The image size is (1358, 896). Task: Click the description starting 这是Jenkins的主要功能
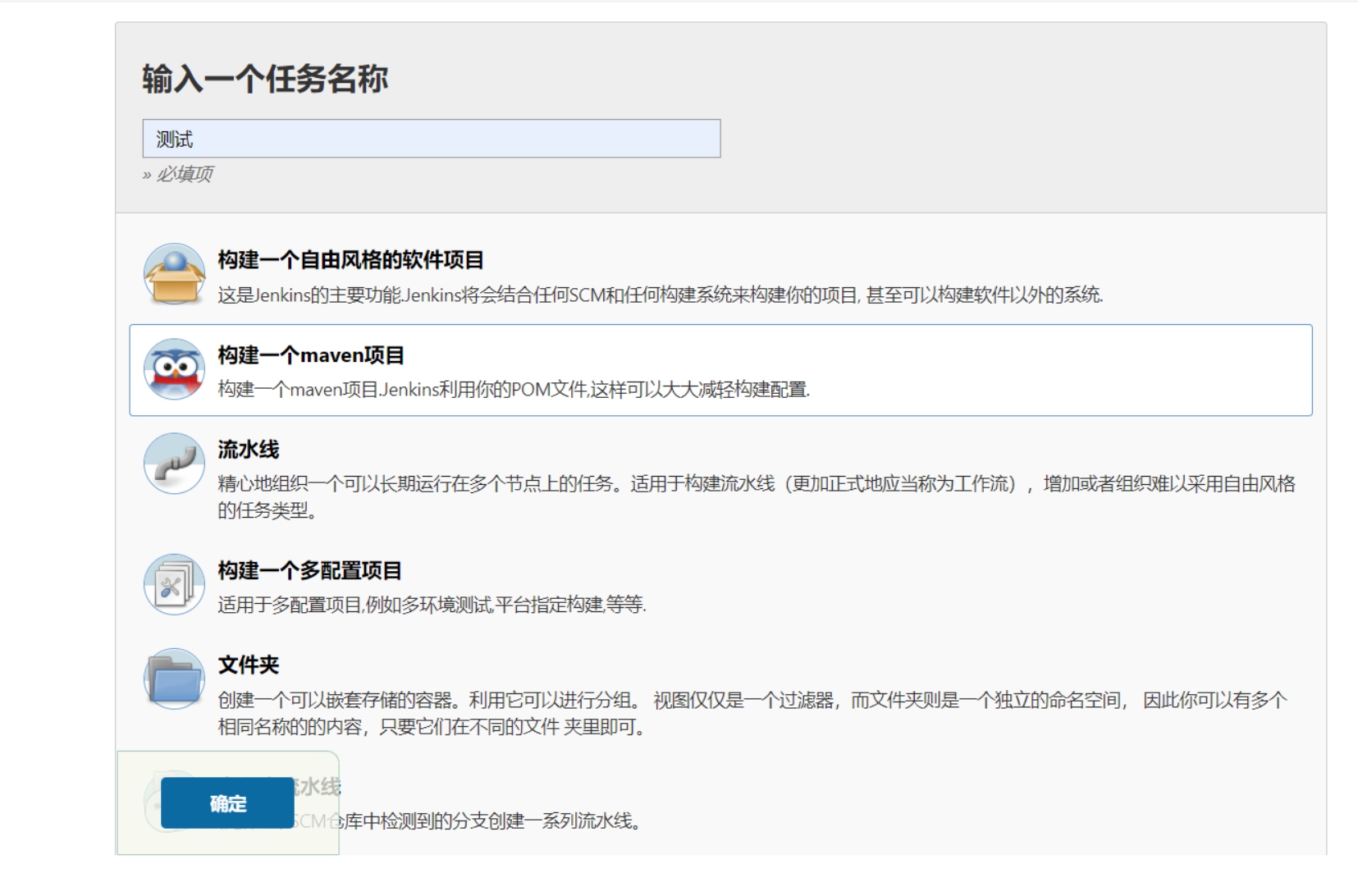point(661,295)
